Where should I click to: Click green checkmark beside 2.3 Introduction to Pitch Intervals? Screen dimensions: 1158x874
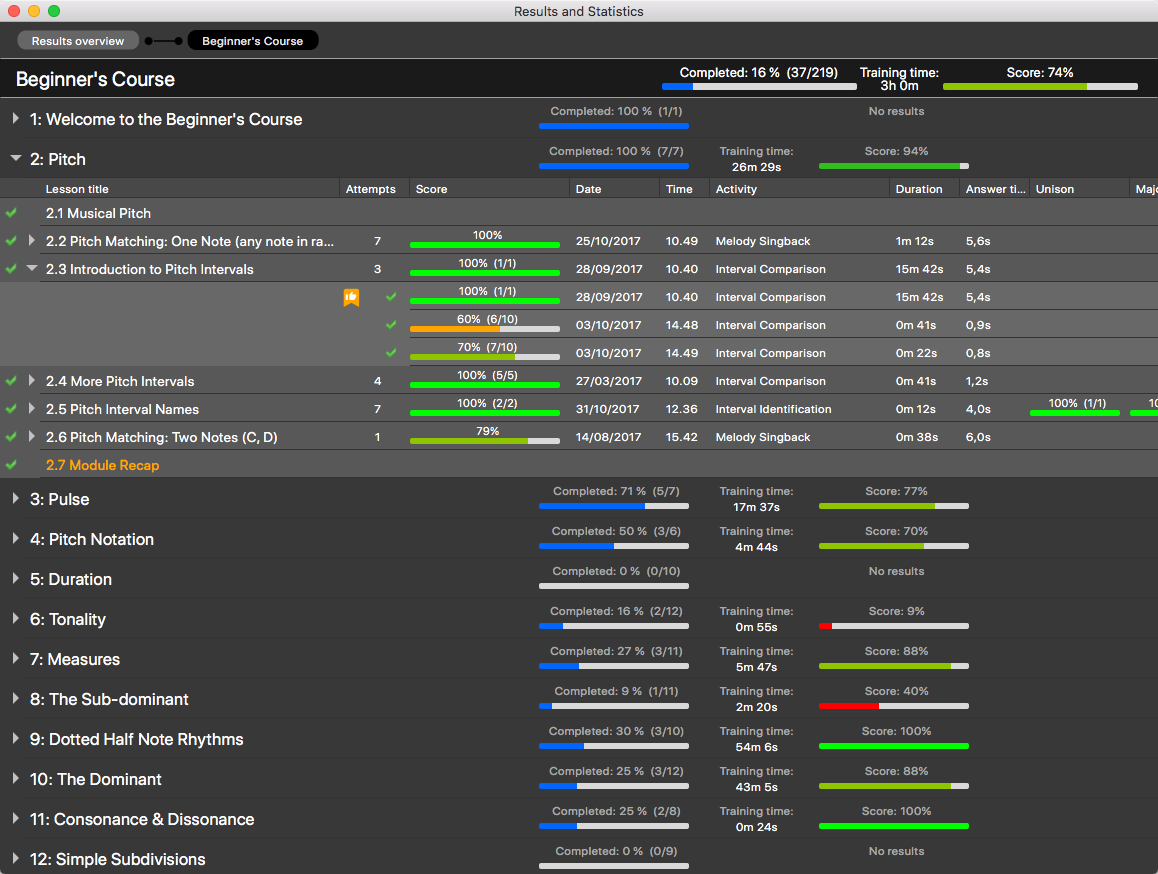click(x=11, y=269)
